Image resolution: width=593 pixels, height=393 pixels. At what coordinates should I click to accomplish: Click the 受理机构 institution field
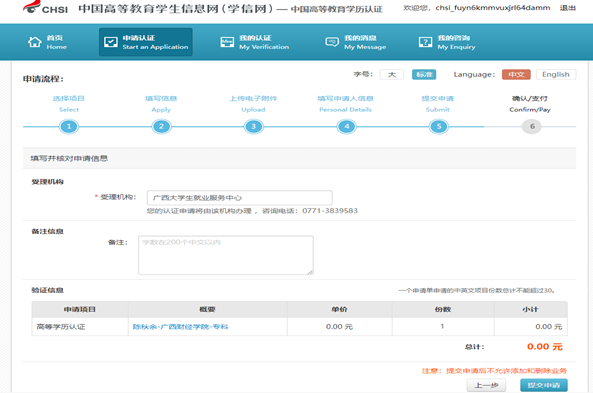[x=240, y=198]
